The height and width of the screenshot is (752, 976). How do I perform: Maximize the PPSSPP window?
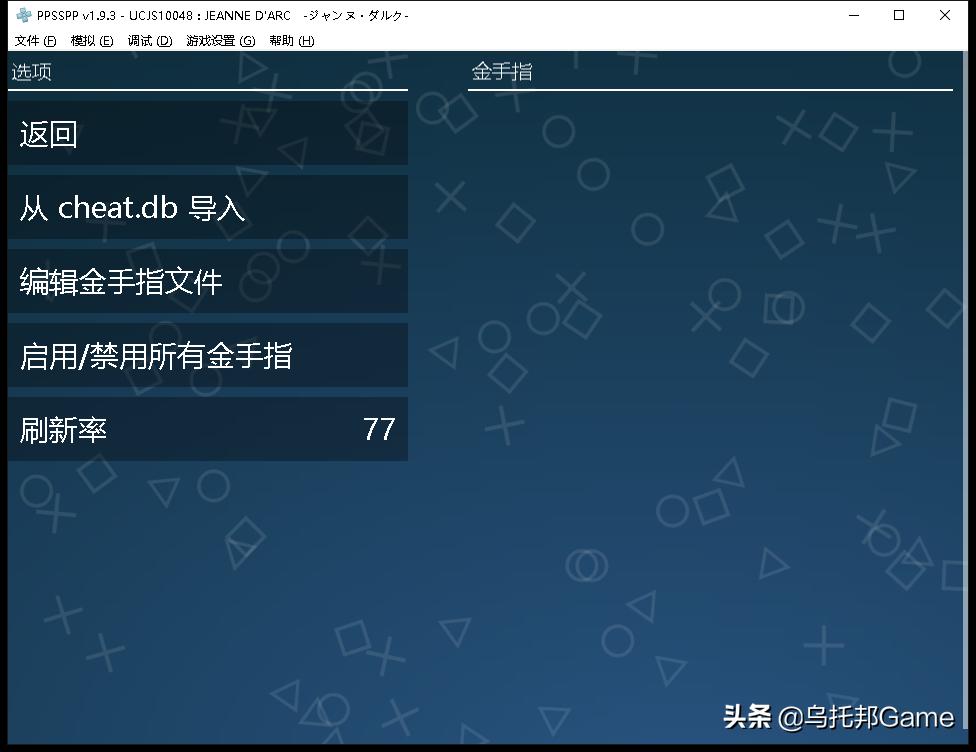(x=900, y=15)
